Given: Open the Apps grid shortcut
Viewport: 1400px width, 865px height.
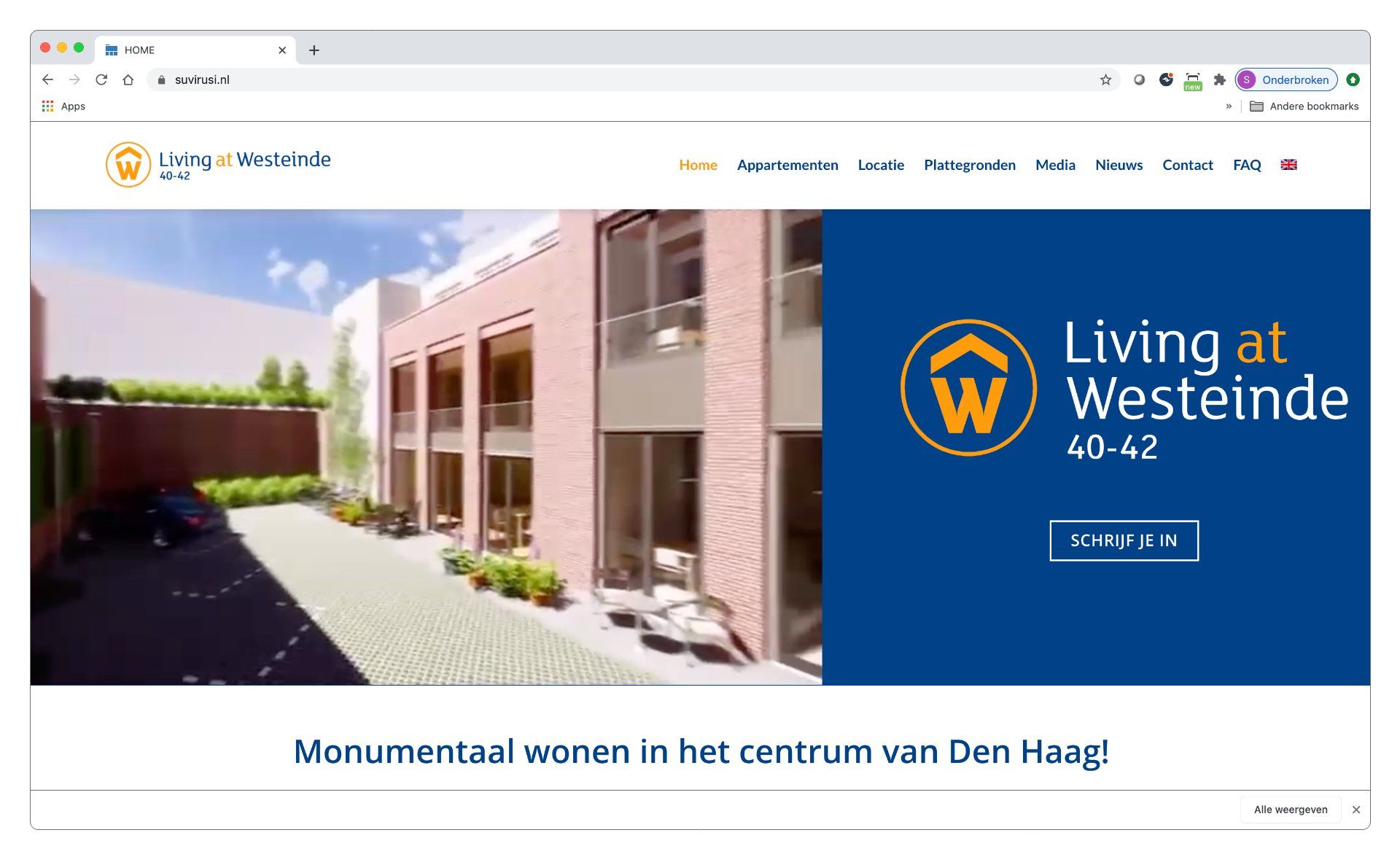Looking at the screenshot, I should pos(63,106).
